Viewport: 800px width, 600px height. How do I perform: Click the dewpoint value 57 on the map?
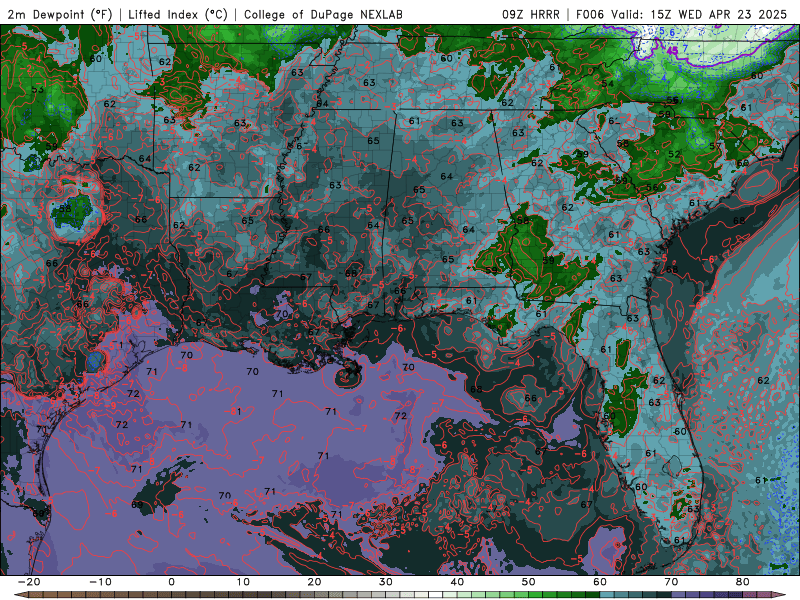point(715,146)
